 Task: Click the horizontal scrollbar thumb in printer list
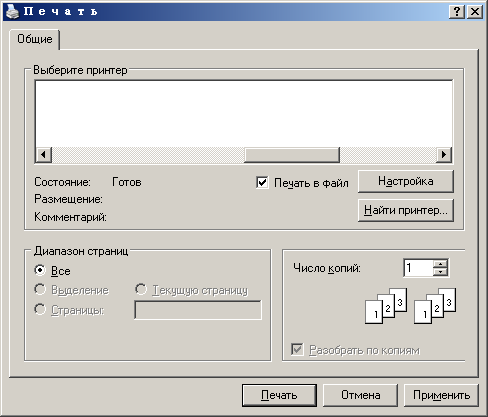click(292, 155)
